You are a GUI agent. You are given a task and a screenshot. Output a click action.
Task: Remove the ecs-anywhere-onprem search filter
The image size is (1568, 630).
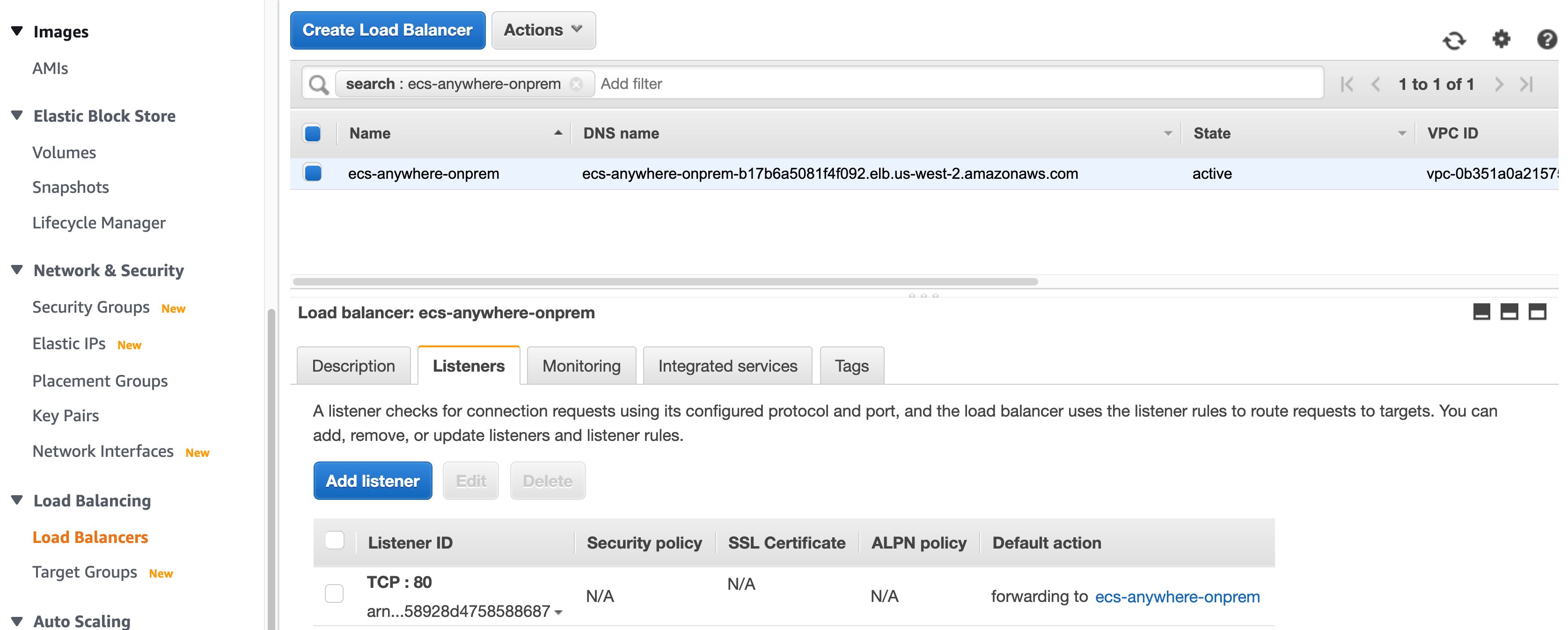[576, 84]
